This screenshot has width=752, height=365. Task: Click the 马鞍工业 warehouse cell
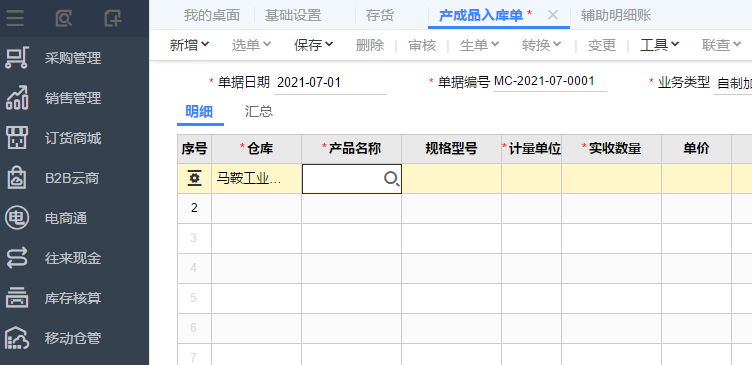[257, 179]
